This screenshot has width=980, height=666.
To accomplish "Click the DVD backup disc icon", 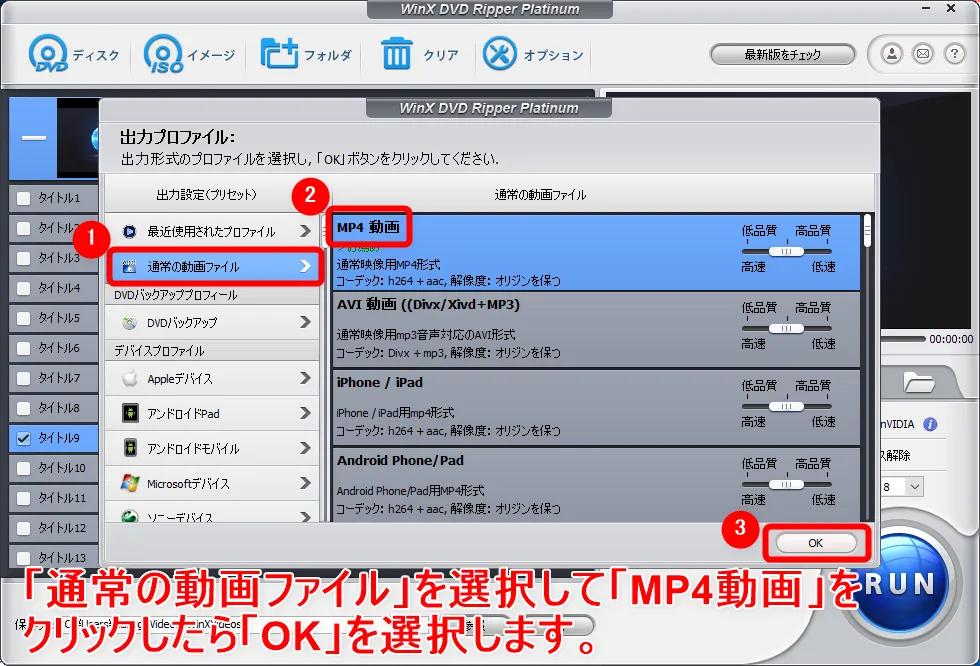I will click(129, 323).
